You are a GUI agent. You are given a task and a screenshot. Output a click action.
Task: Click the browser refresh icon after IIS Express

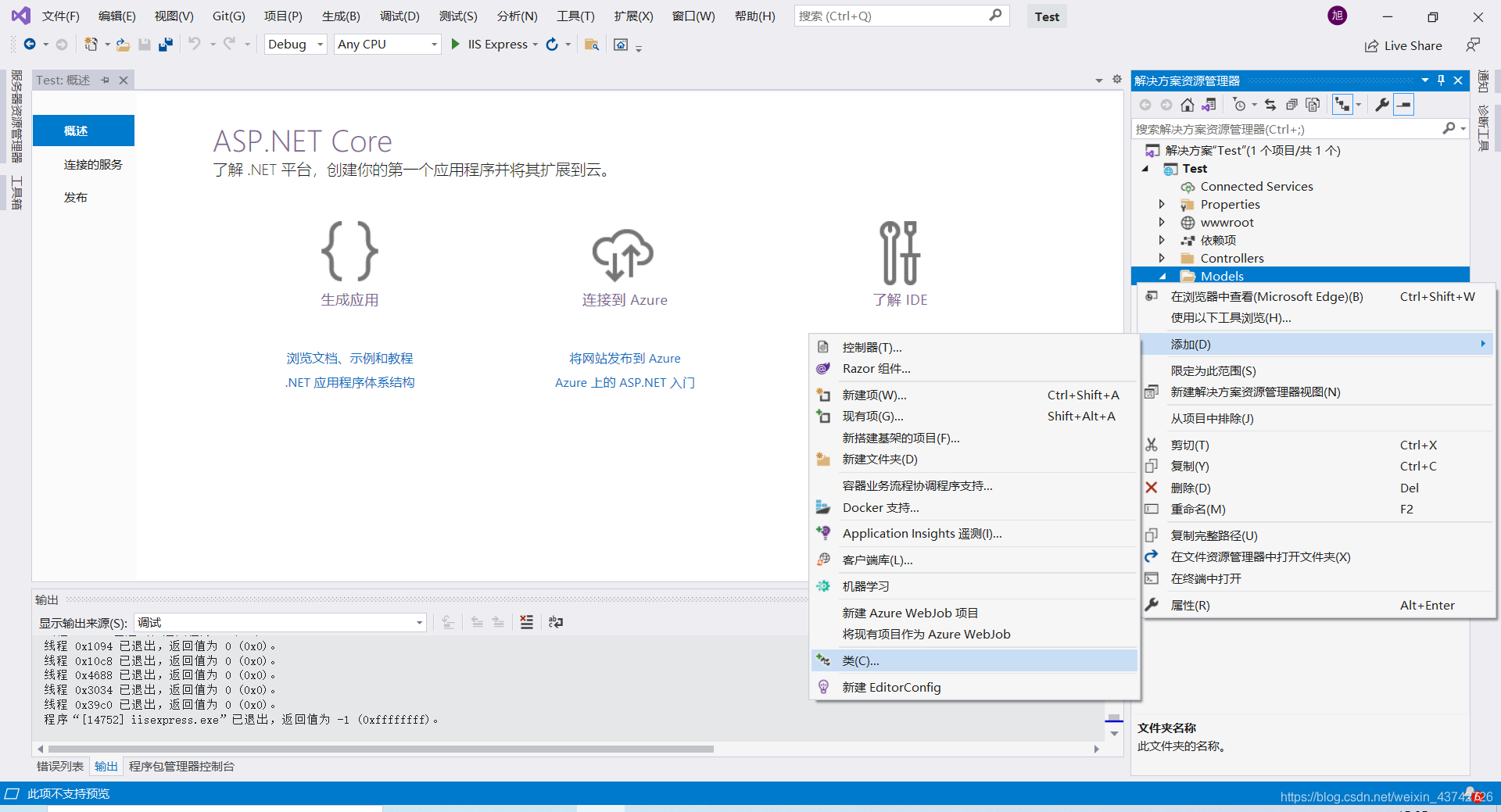pos(552,45)
